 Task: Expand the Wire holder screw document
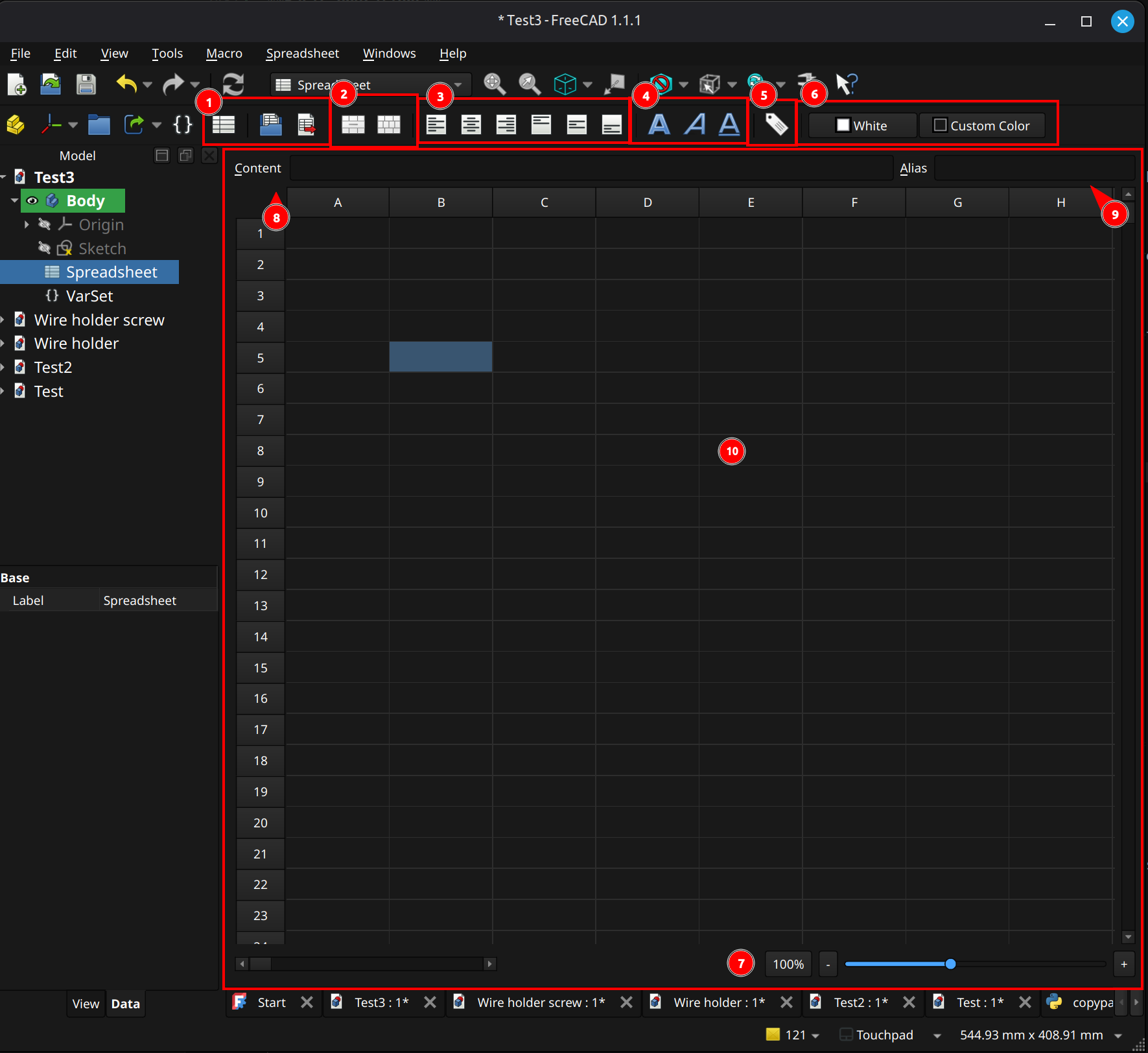(3, 320)
